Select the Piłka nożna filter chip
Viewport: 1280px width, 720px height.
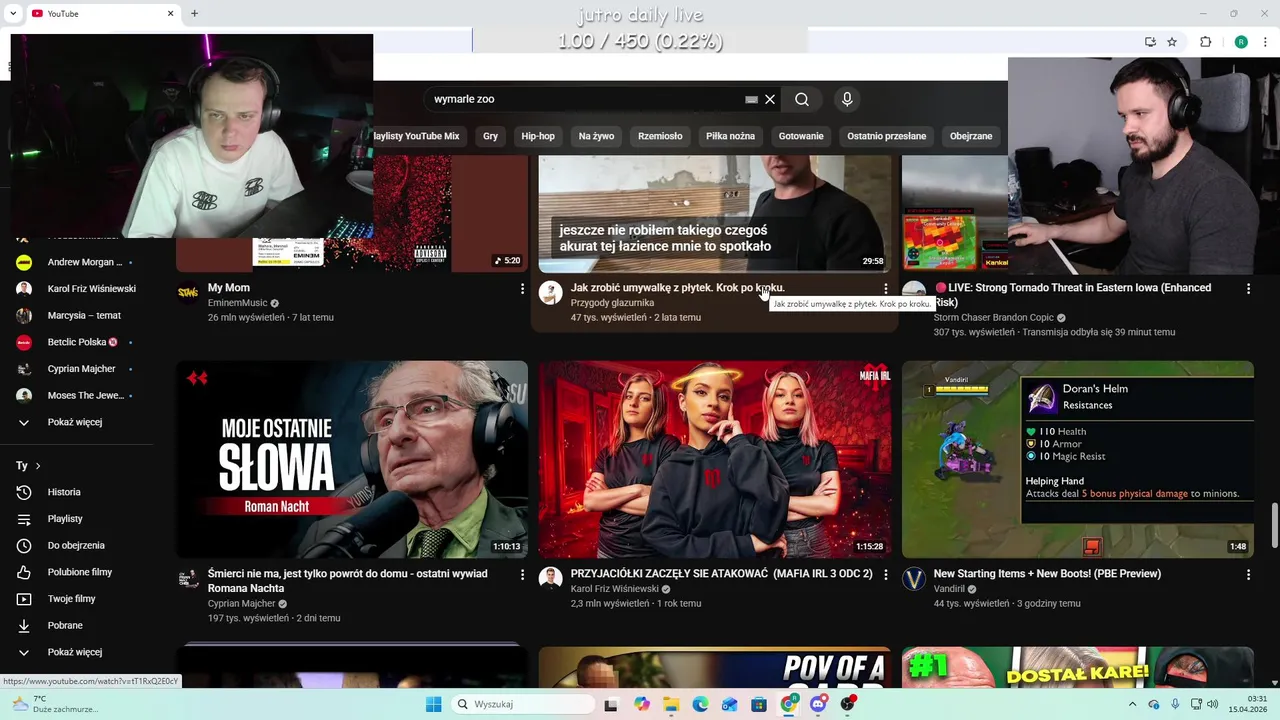(x=730, y=136)
